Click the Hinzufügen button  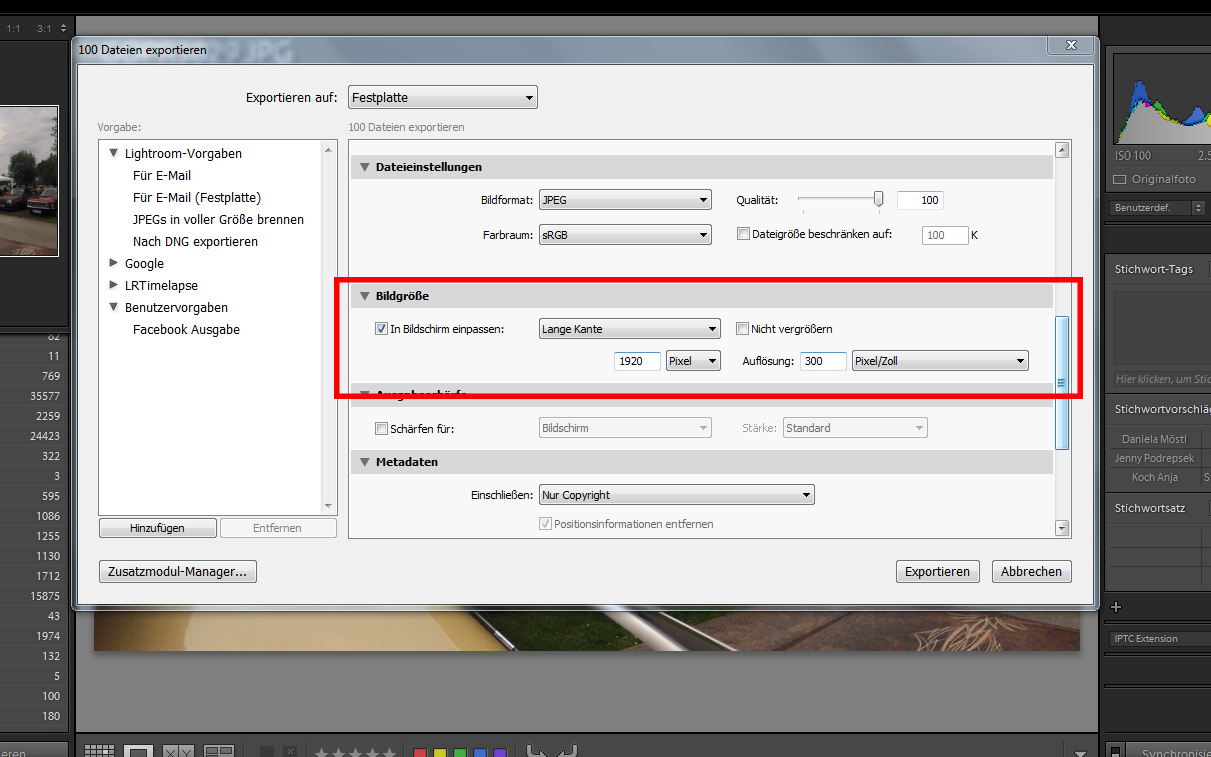[157, 528]
